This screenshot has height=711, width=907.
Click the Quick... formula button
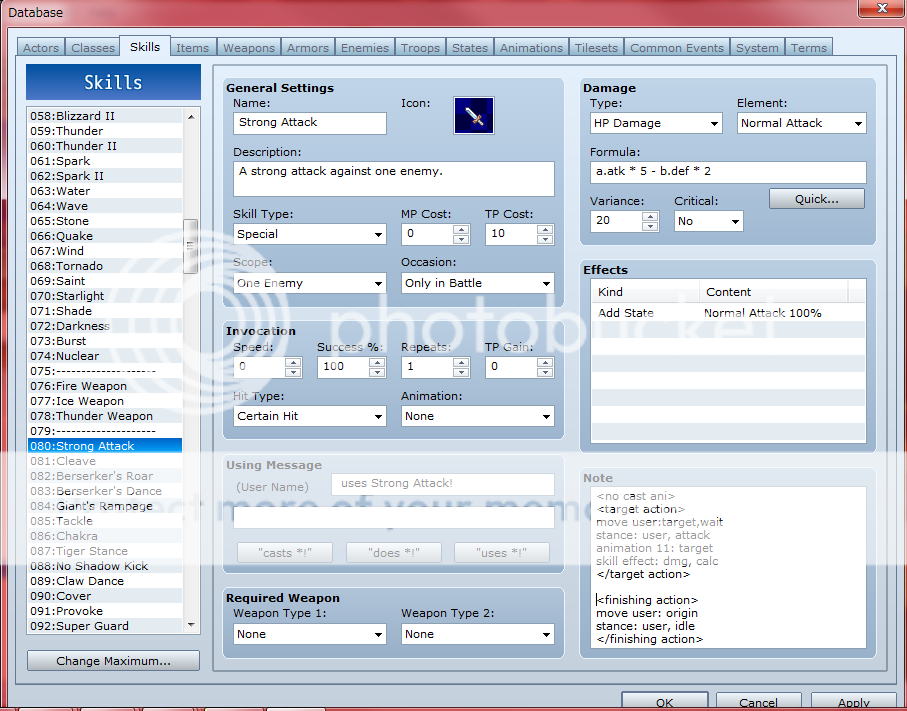[x=817, y=199]
